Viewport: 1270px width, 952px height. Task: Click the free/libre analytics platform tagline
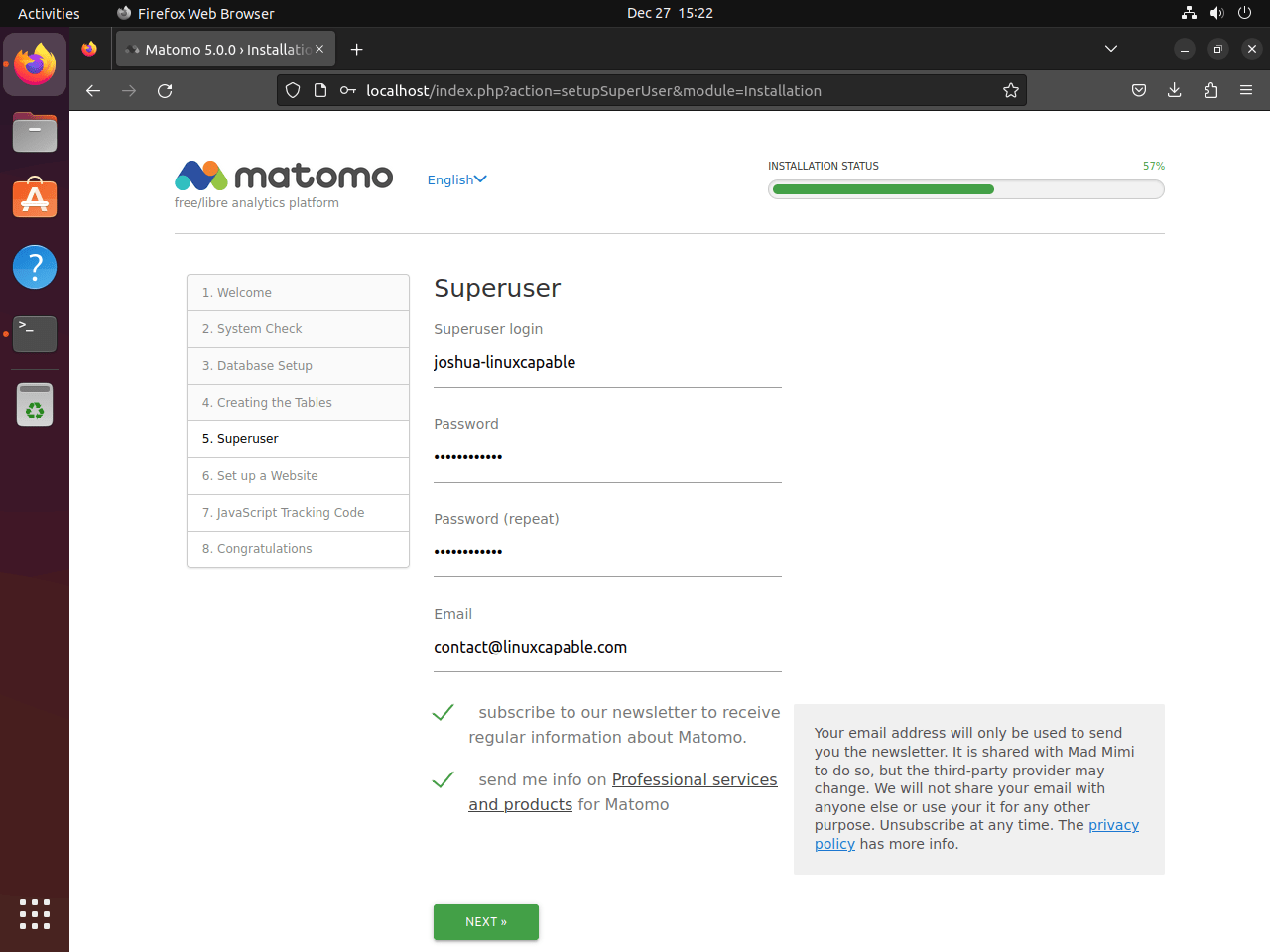click(x=257, y=202)
